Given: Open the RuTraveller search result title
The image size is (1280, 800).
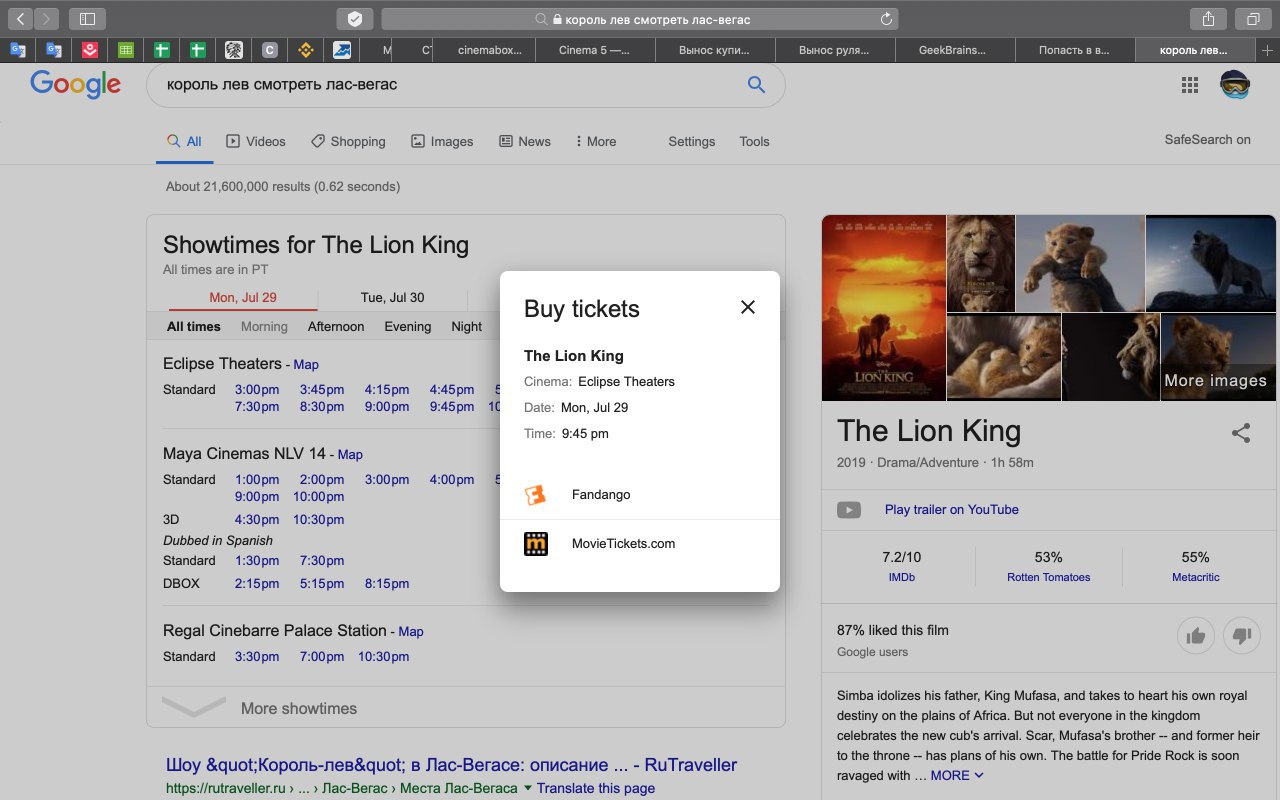Looking at the screenshot, I should click(x=452, y=765).
